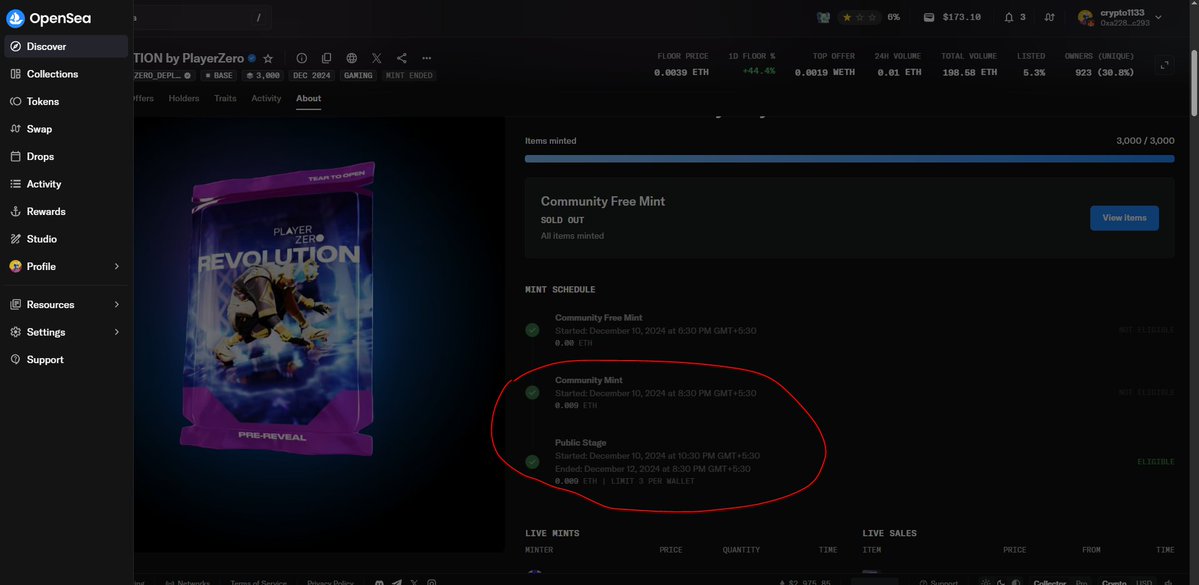Click the collection info icon
Image resolution: width=1199 pixels, height=585 pixels.
point(301,58)
